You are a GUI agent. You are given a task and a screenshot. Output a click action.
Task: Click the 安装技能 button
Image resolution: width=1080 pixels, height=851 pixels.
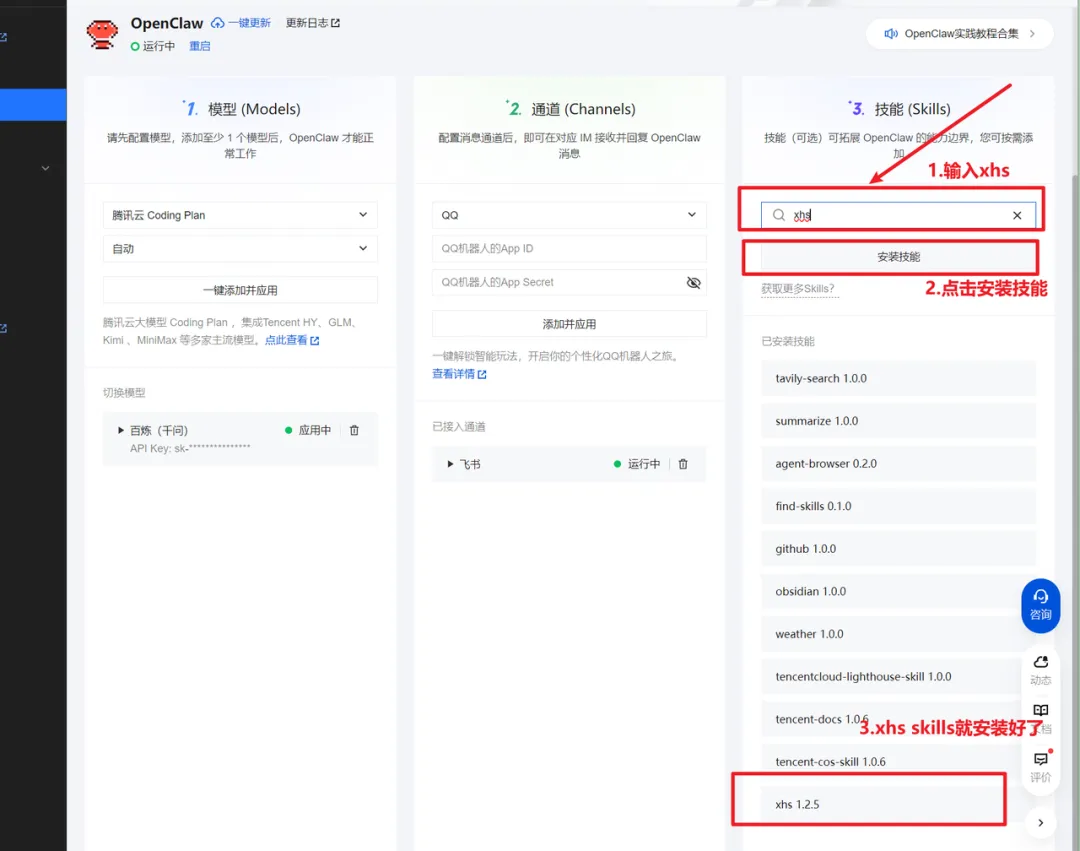(x=898, y=257)
